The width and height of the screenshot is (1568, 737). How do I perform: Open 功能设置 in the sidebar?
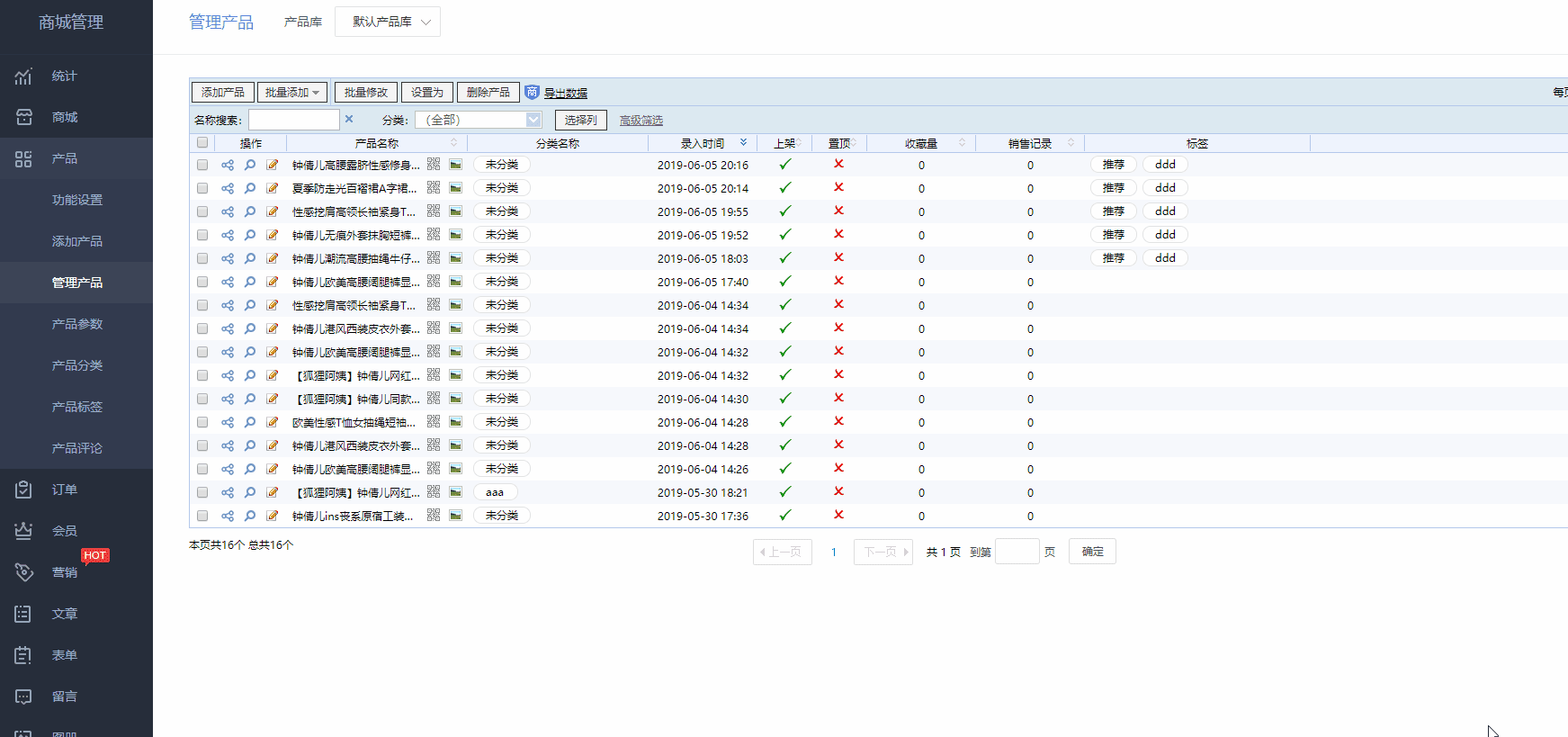coord(77,200)
